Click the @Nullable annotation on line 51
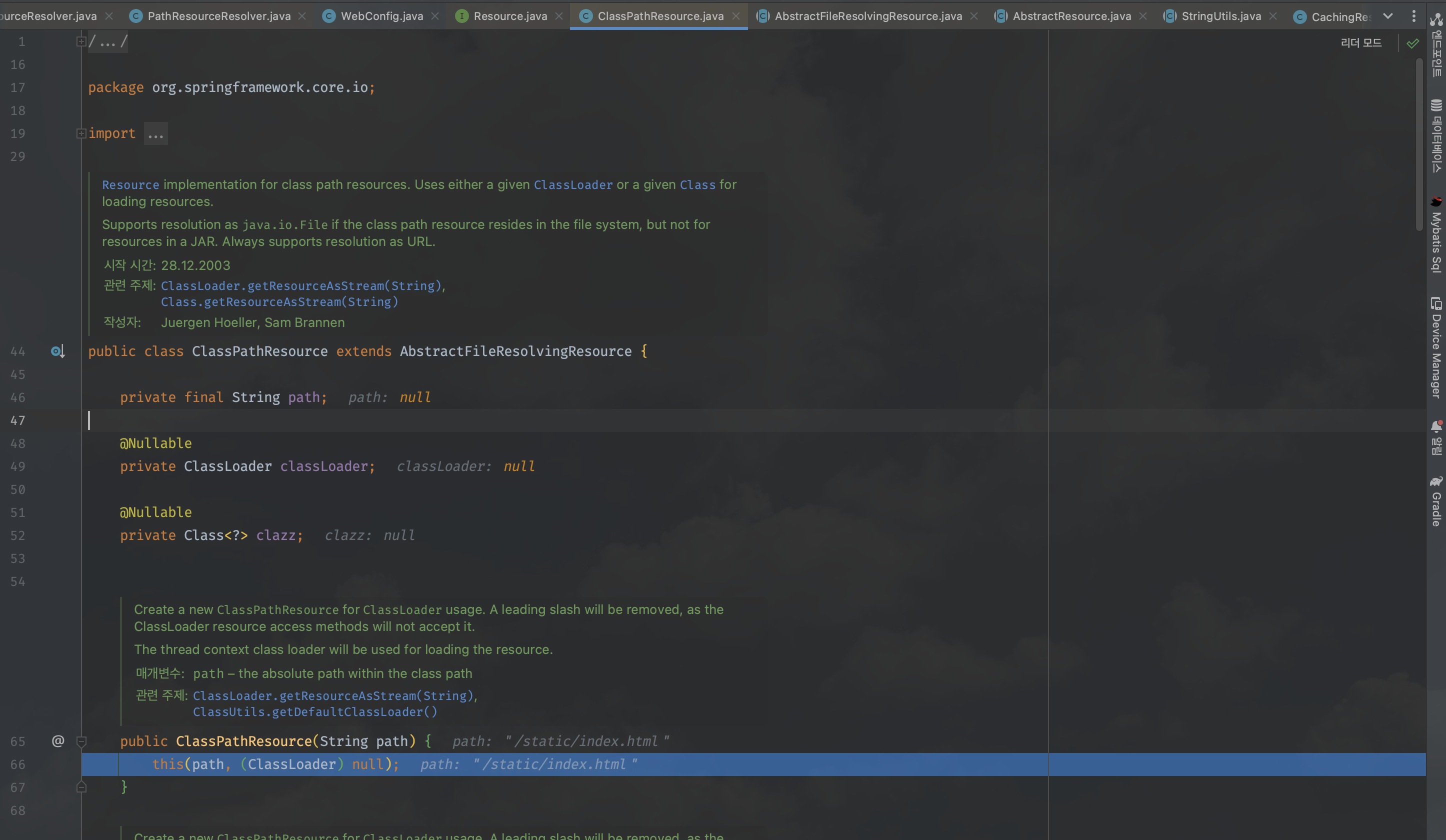The image size is (1446, 840). pyautogui.click(x=155, y=512)
